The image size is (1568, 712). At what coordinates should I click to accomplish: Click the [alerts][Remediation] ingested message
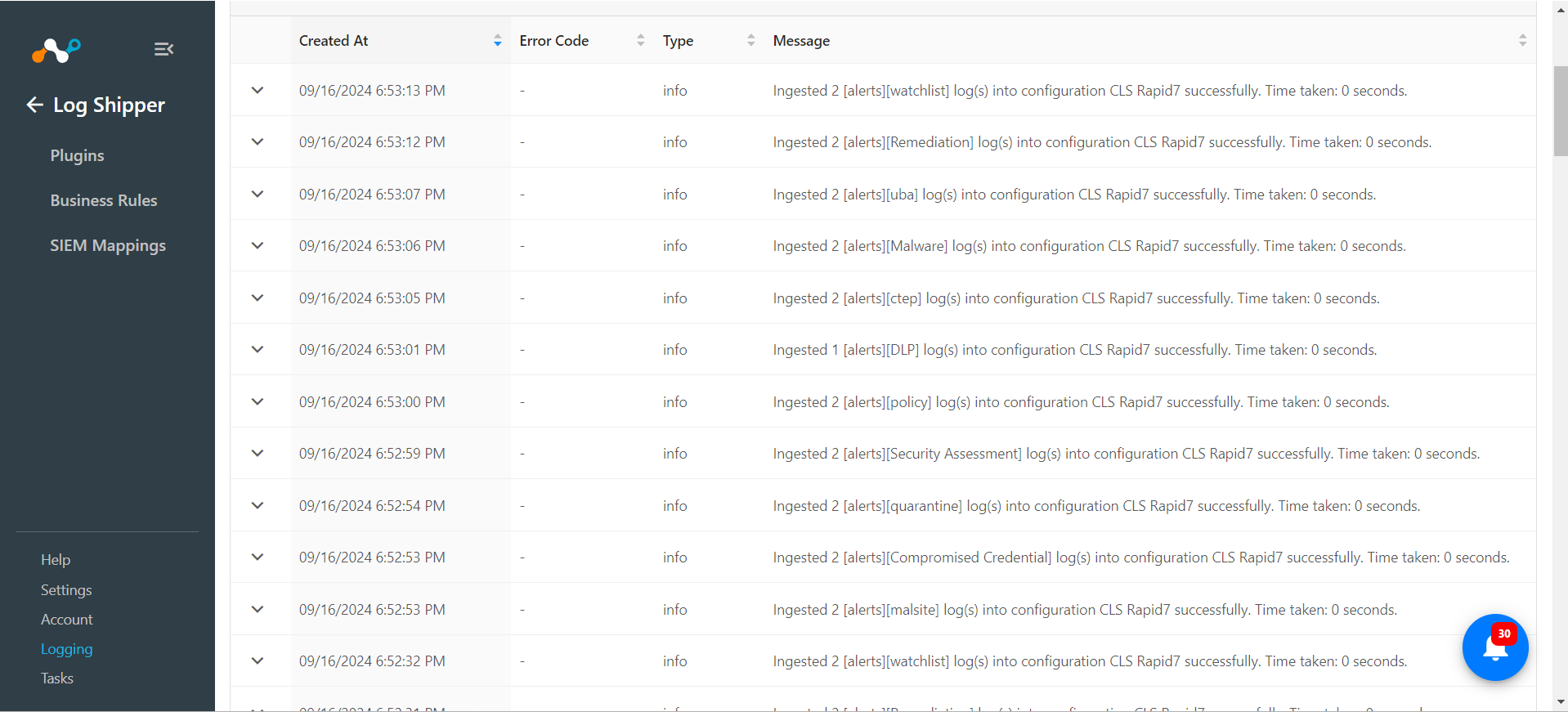coord(1102,142)
